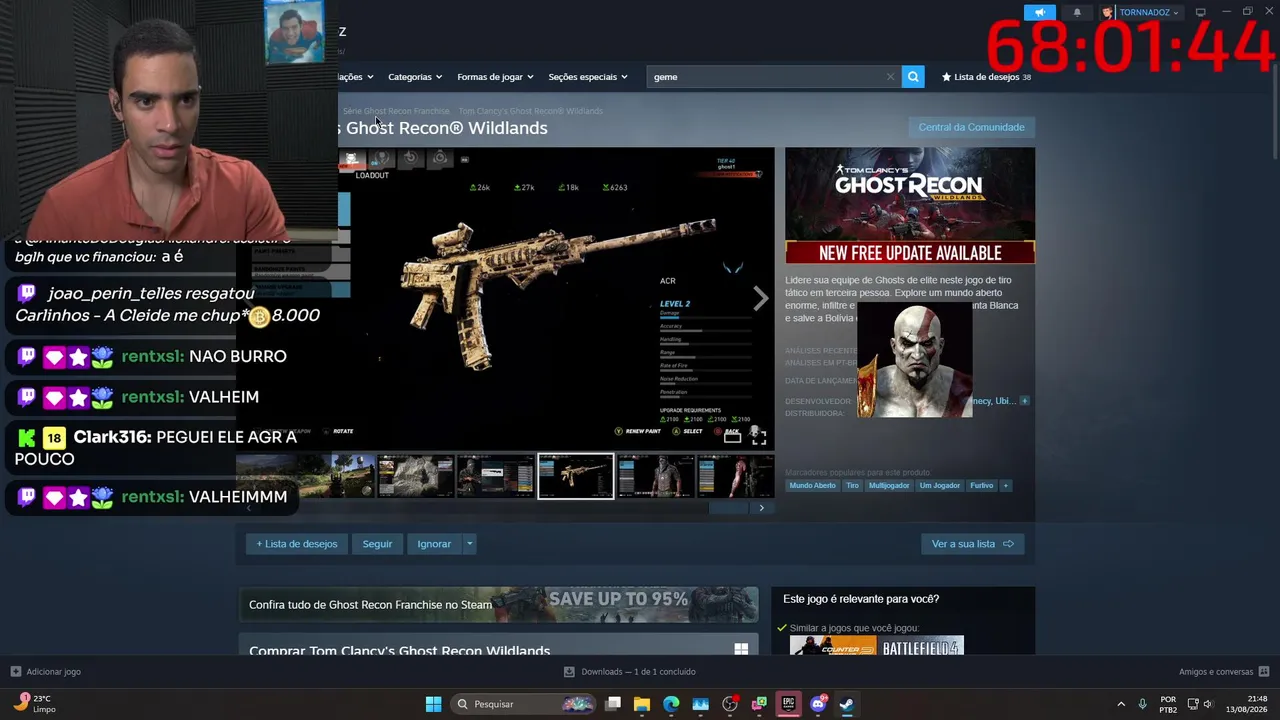The width and height of the screenshot is (1280, 720).
Task: Click the Adicionar jogo plus icon
Action: pos(15,672)
